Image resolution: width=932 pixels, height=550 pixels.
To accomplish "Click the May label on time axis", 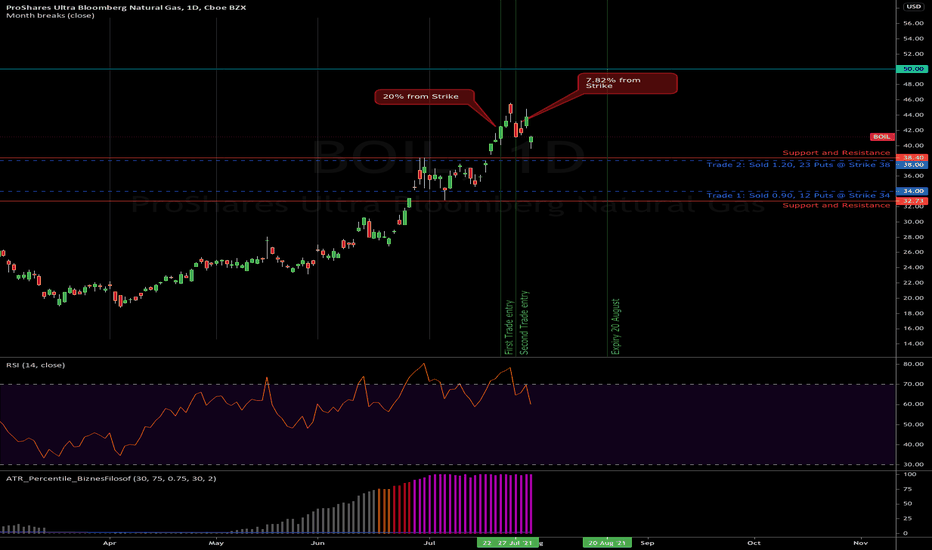I will click(x=216, y=543).
